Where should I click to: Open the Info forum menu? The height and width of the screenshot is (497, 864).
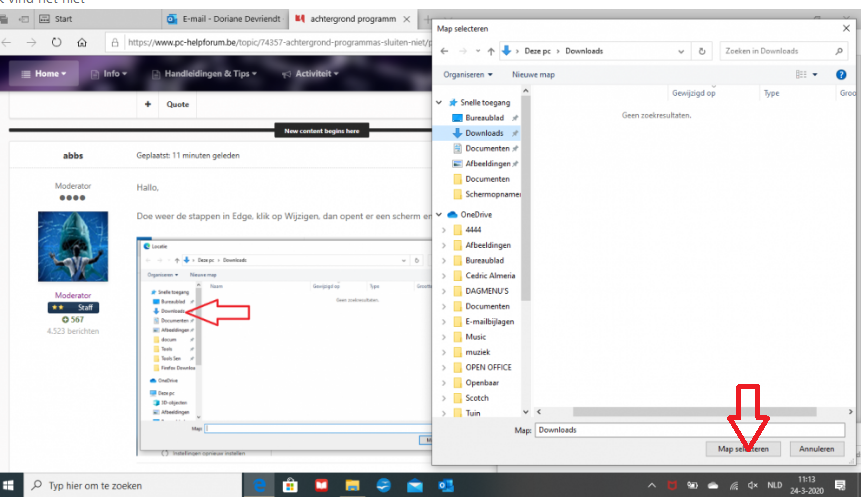point(109,73)
